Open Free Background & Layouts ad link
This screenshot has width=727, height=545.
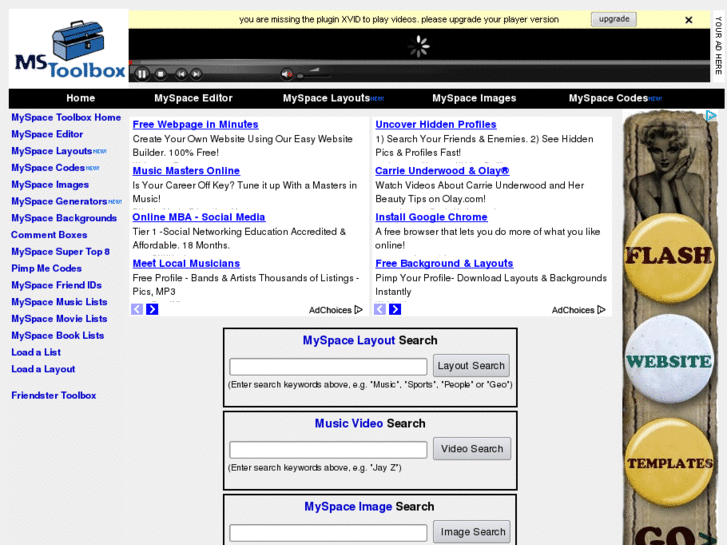coord(444,263)
